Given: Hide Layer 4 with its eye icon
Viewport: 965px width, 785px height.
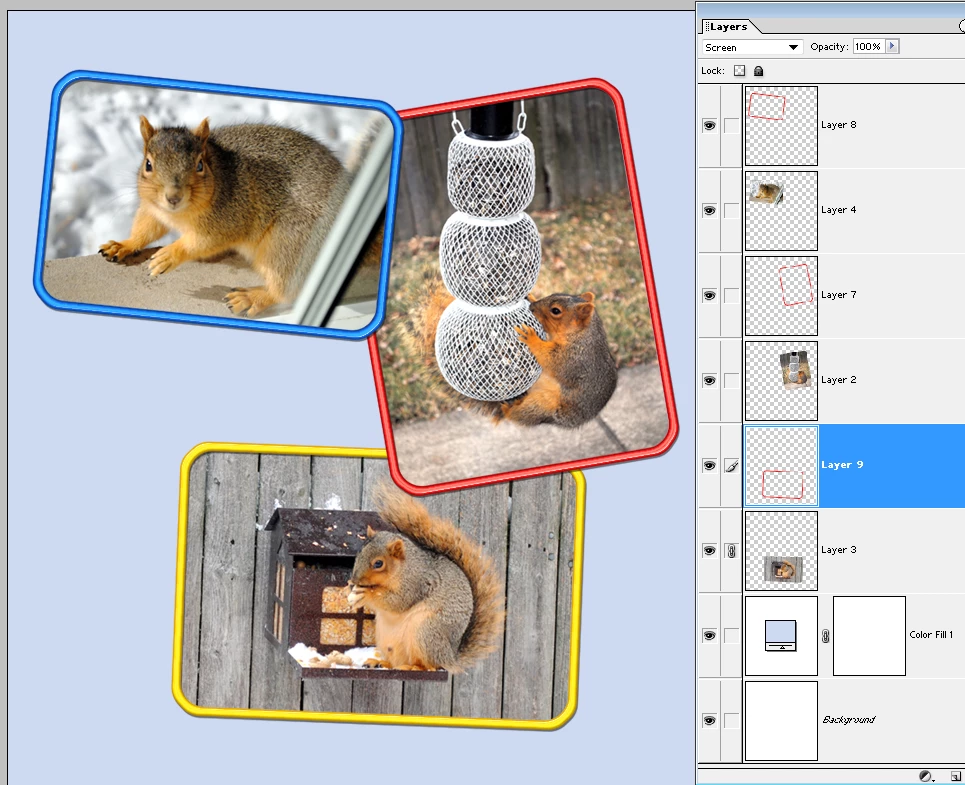Looking at the screenshot, I should pos(710,210).
